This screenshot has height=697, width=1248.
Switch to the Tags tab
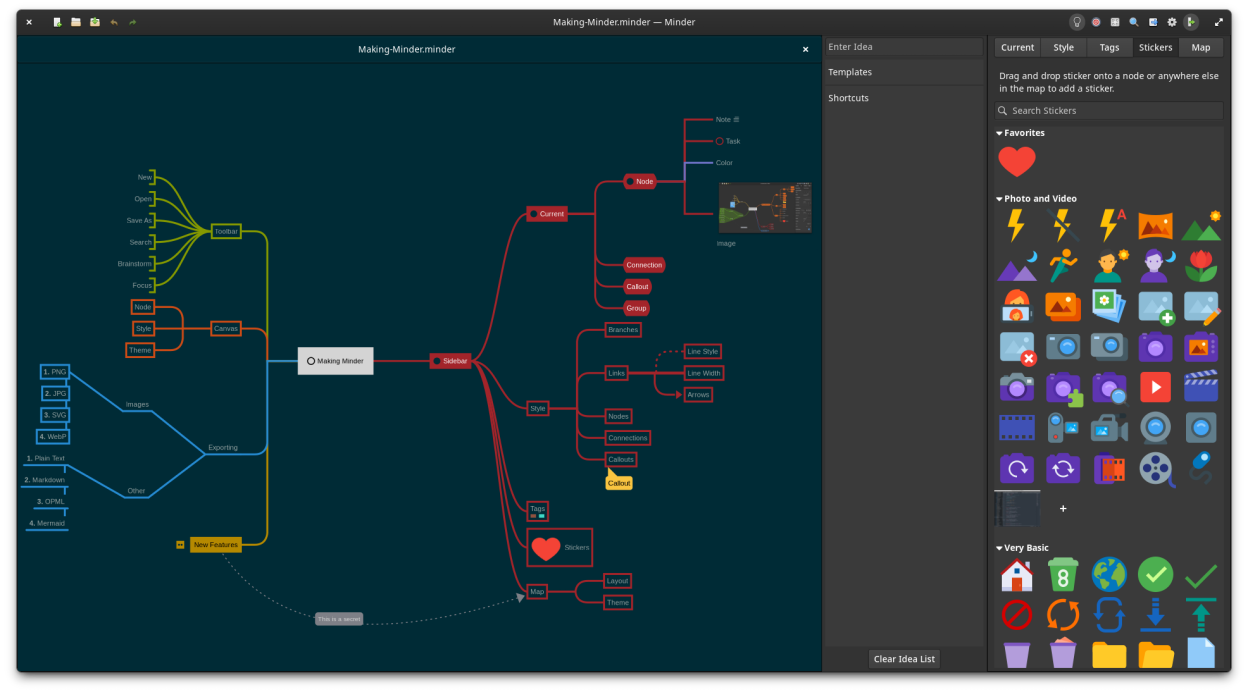point(1109,47)
